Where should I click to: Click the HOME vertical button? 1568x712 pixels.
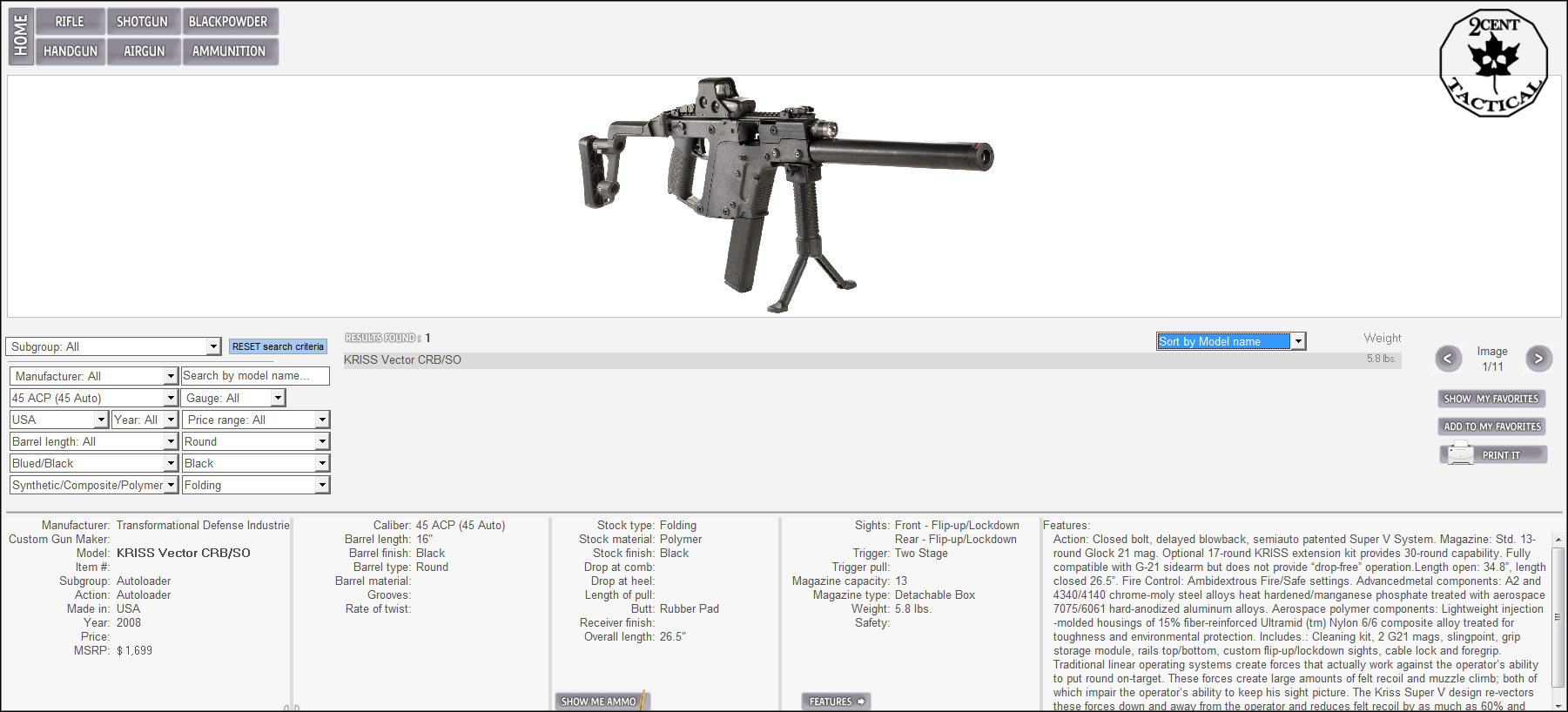pos(21,36)
